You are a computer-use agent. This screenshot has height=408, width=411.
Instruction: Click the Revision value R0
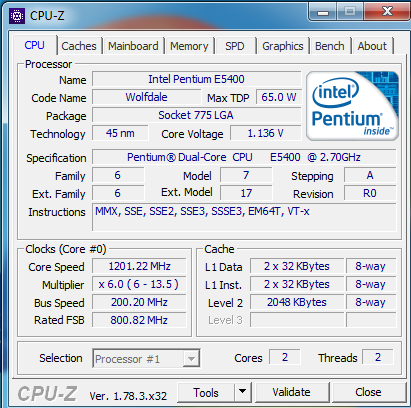tap(370, 193)
